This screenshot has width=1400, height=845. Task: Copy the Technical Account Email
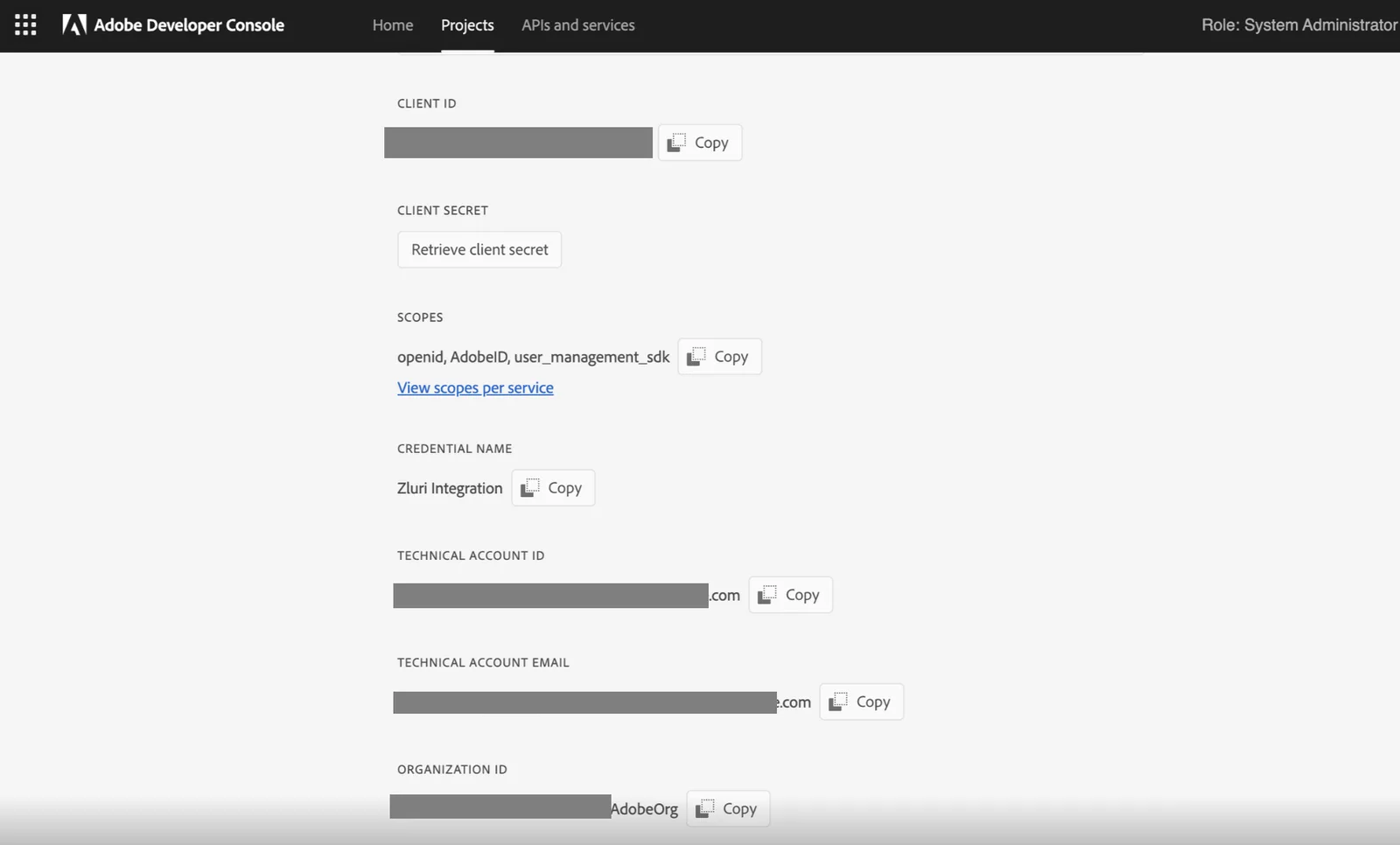[x=861, y=702]
